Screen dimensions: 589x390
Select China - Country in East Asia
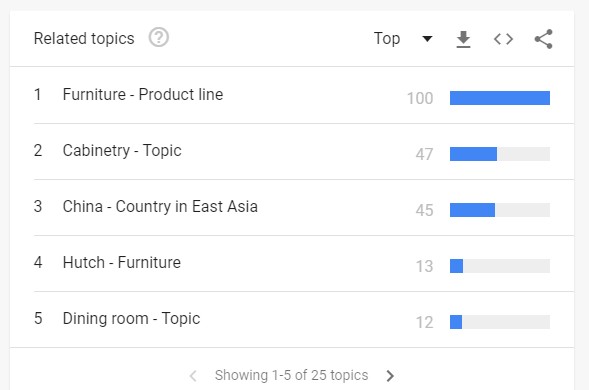tap(160, 207)
